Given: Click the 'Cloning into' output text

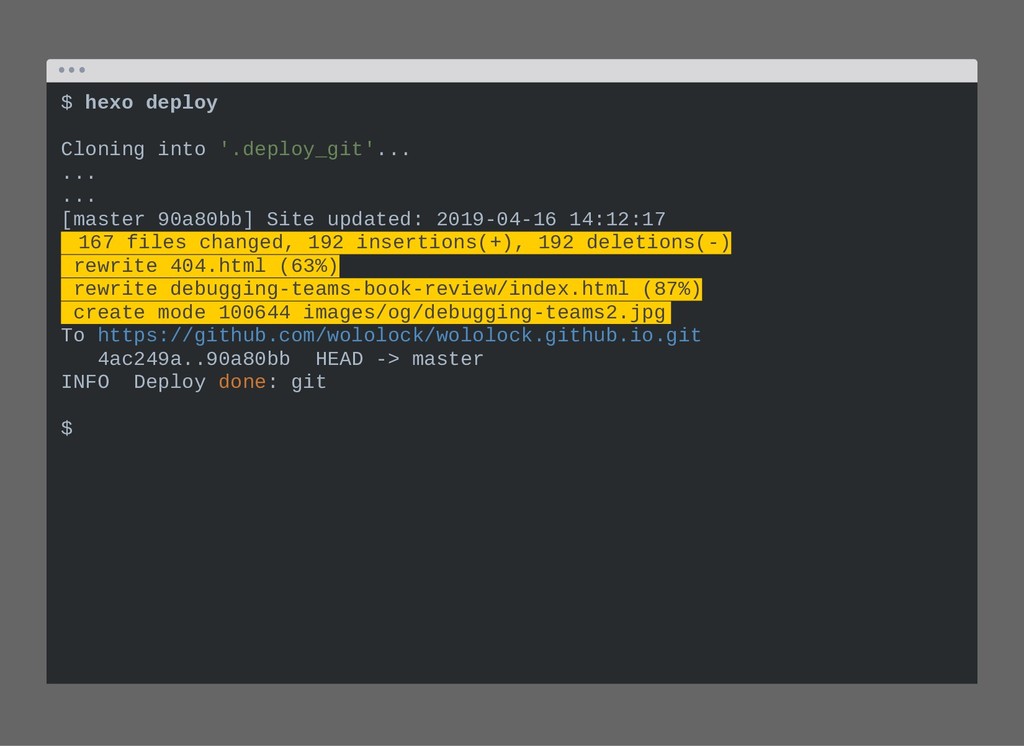Looking at the screenshot, I should (x=133, y=150).
